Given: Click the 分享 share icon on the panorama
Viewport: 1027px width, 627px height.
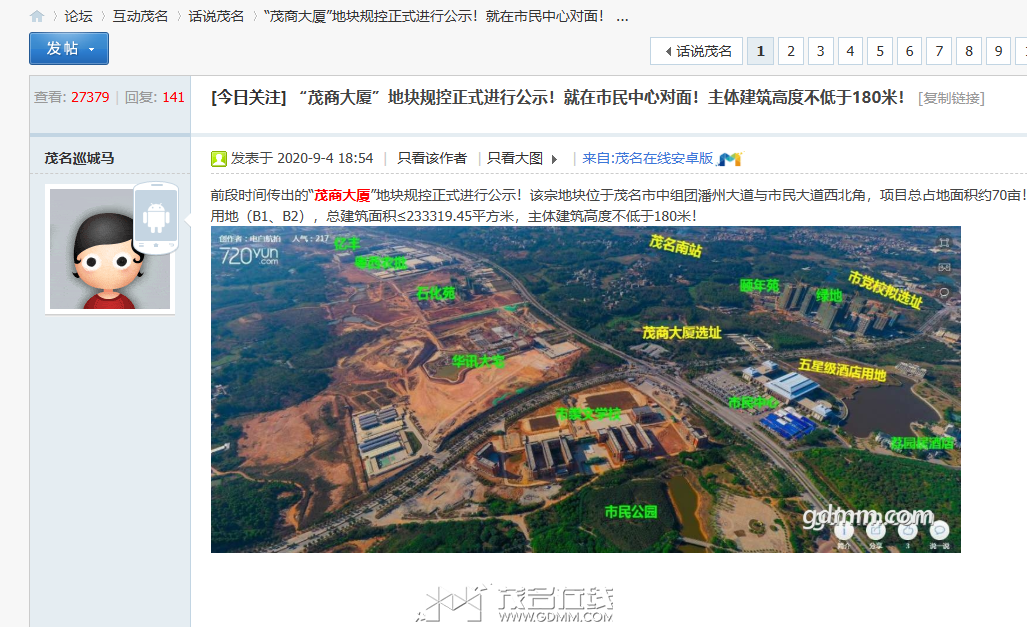Looking at the screenshot, I should tap(875, 531).
